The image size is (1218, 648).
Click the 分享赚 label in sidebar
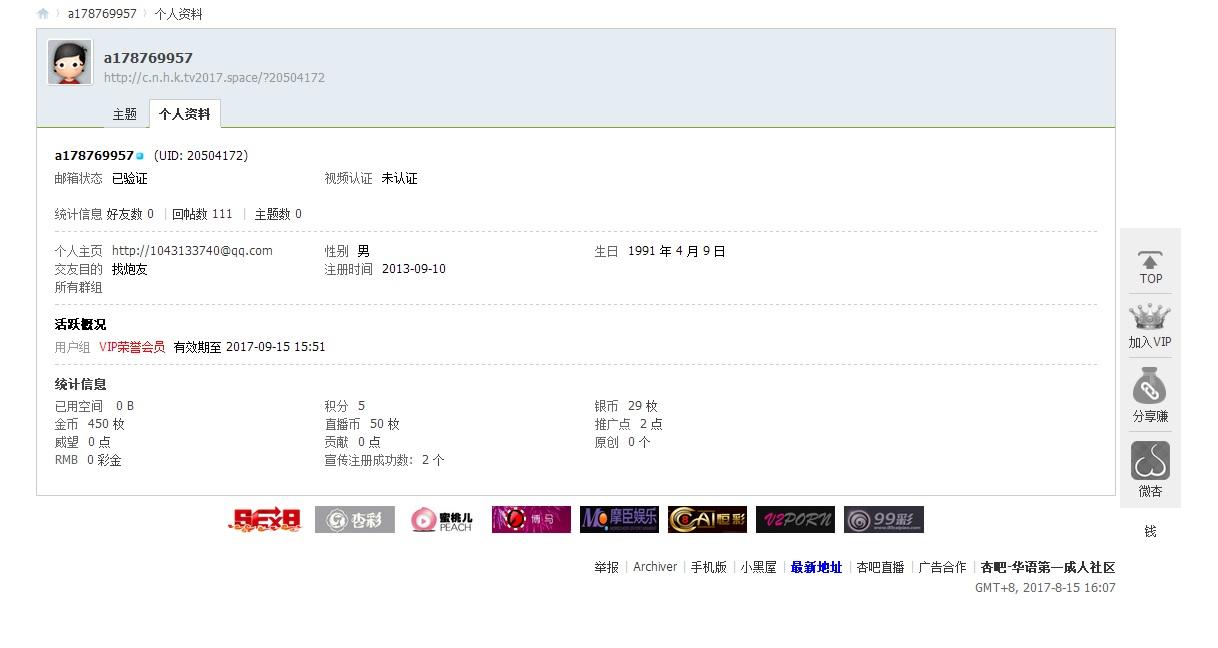click(x=1150, y=416)
